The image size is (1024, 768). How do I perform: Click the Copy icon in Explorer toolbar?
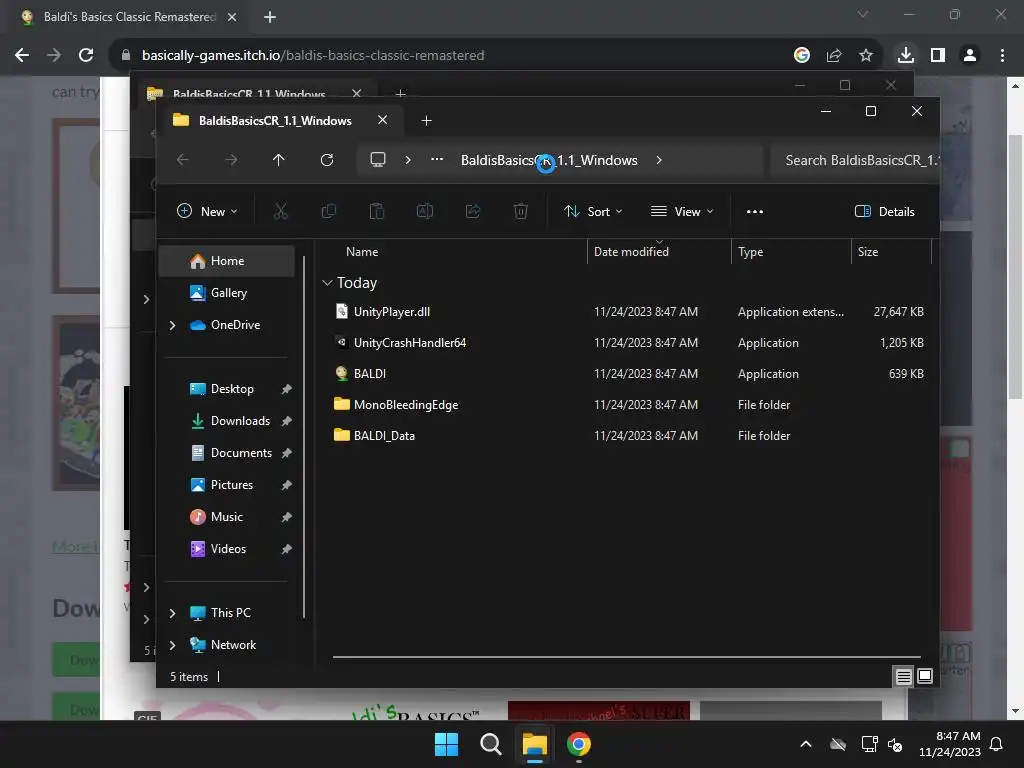tap(328, 211)
